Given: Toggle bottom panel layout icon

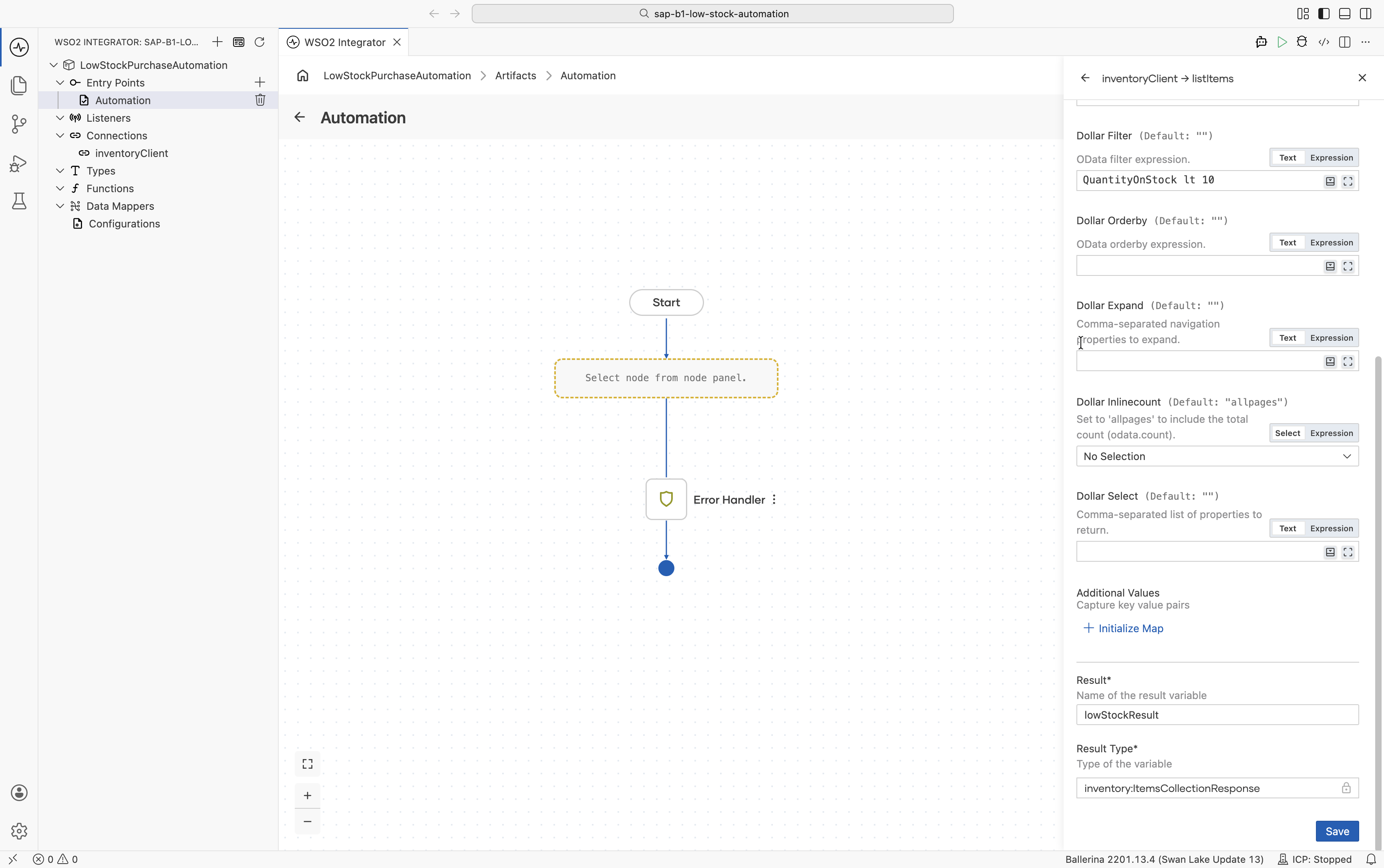Looking at the screenshot, I should pyautogui.click(x=1344, y=14).
